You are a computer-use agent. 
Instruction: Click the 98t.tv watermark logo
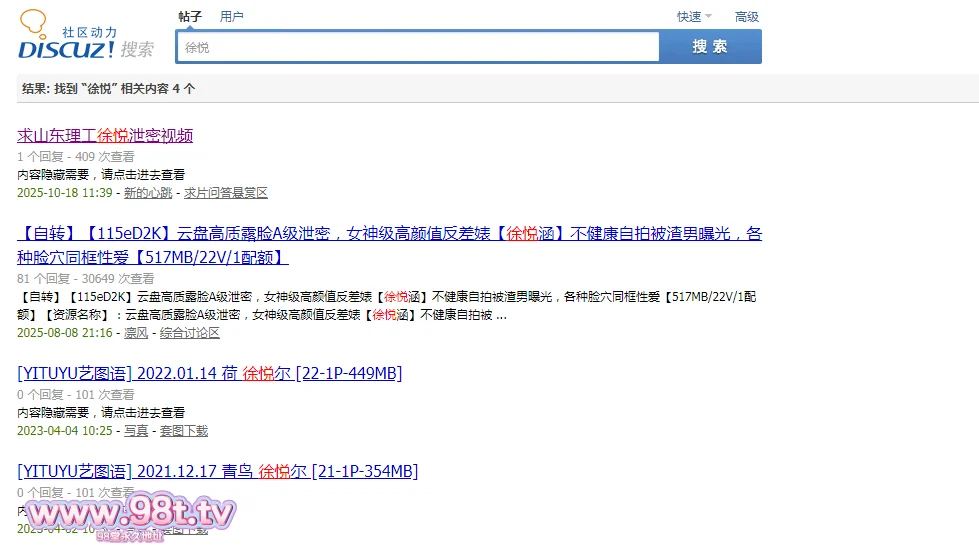click(130, 514)
